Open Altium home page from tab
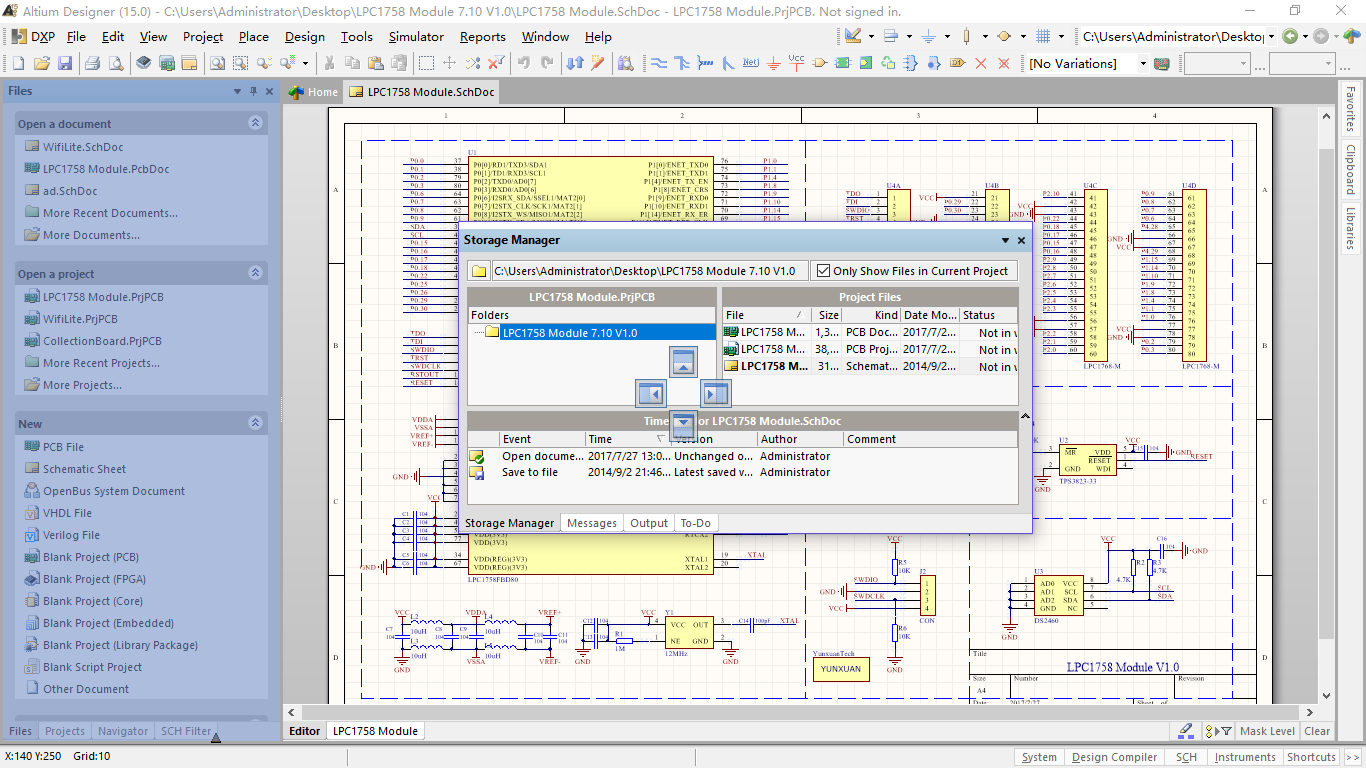The width and height of the screenshot is (1366, 768). tap(314, 92)
